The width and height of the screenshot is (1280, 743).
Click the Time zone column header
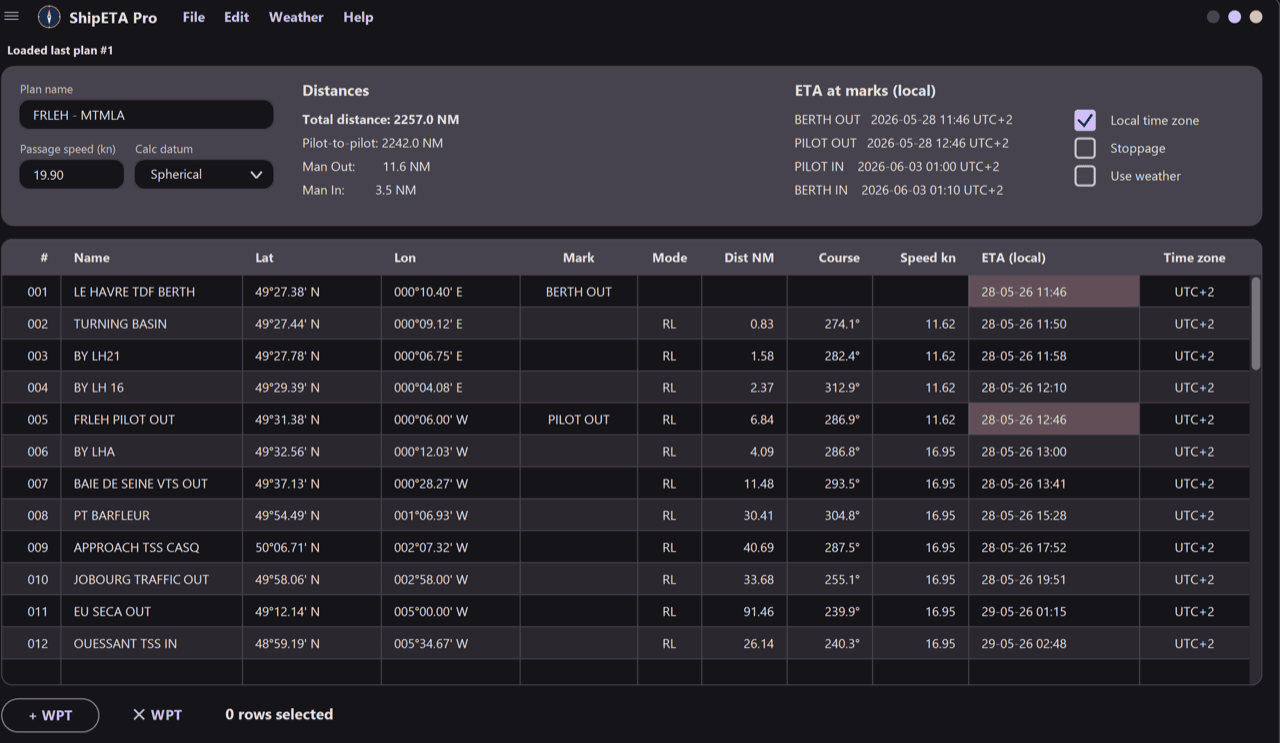[x=1194, y=257]
